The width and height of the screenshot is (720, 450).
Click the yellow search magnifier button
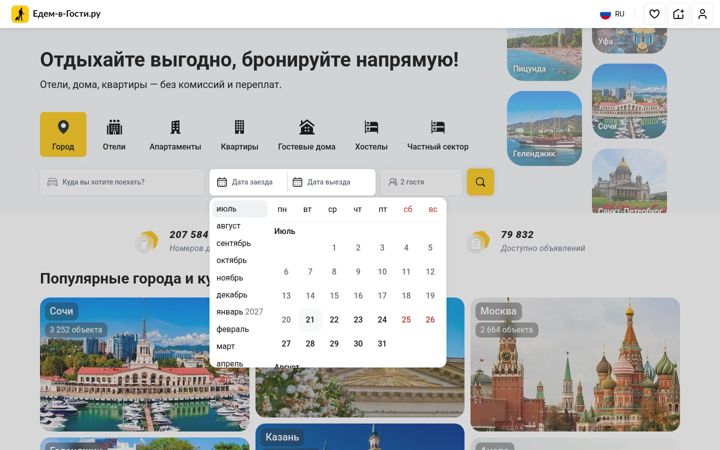pyautogui.click(x=480, y=182)
